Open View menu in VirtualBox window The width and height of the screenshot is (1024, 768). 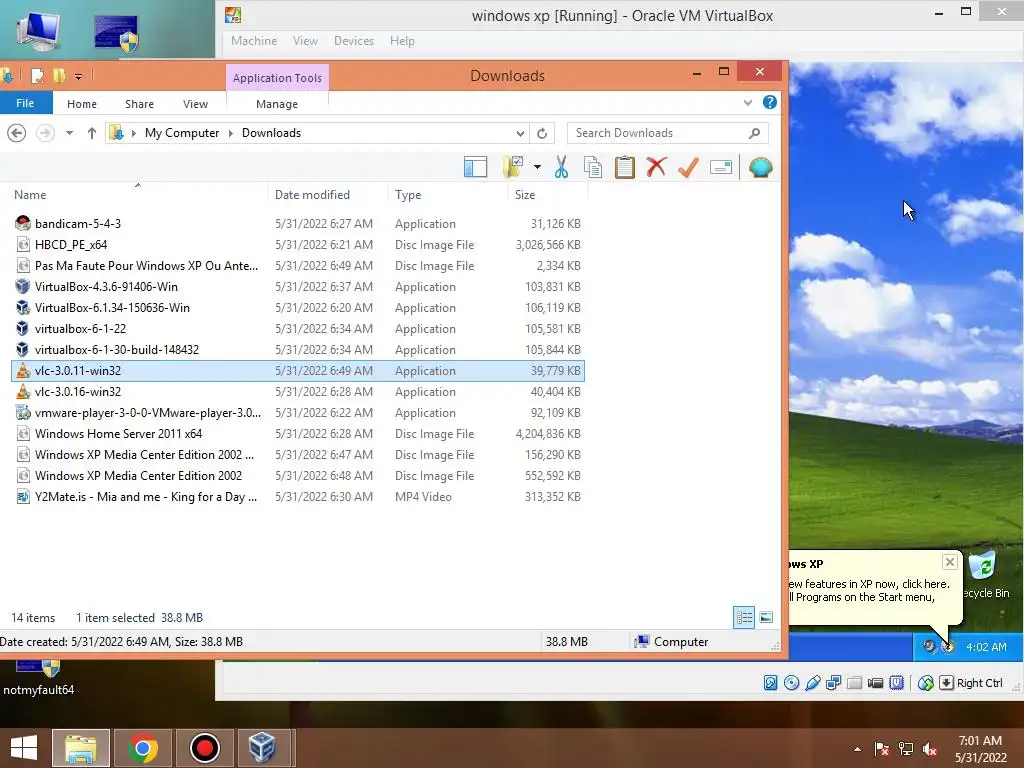click(x=305, y=40)
